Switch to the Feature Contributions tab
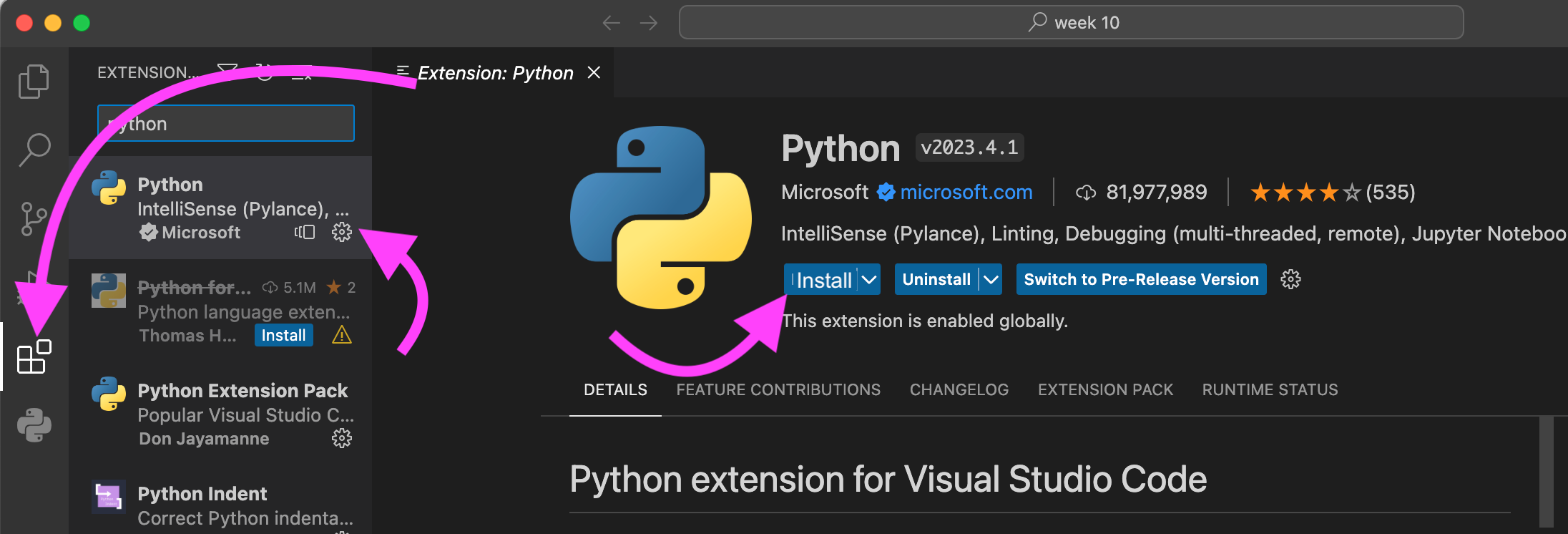Screen dimensions: 1568x534 point(778,389)
